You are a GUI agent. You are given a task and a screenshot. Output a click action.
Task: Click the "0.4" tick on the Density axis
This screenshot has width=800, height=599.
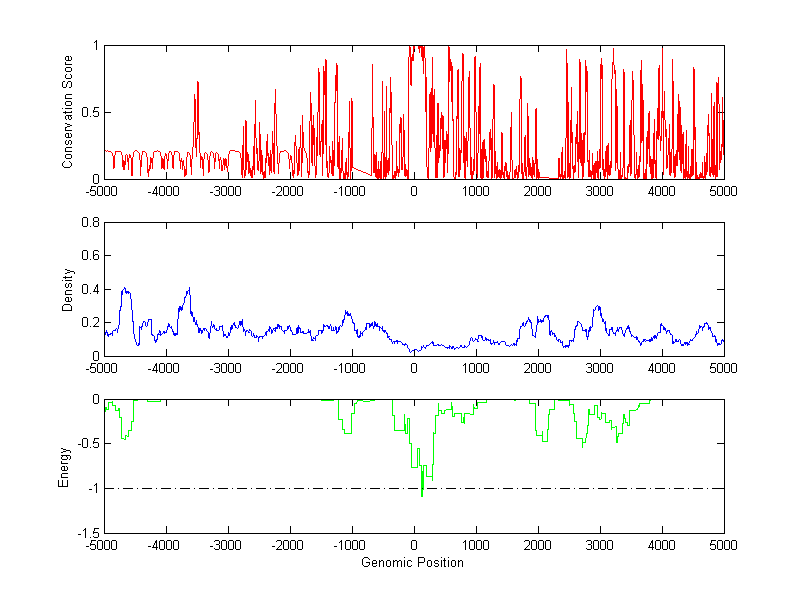tap(90, 289)
